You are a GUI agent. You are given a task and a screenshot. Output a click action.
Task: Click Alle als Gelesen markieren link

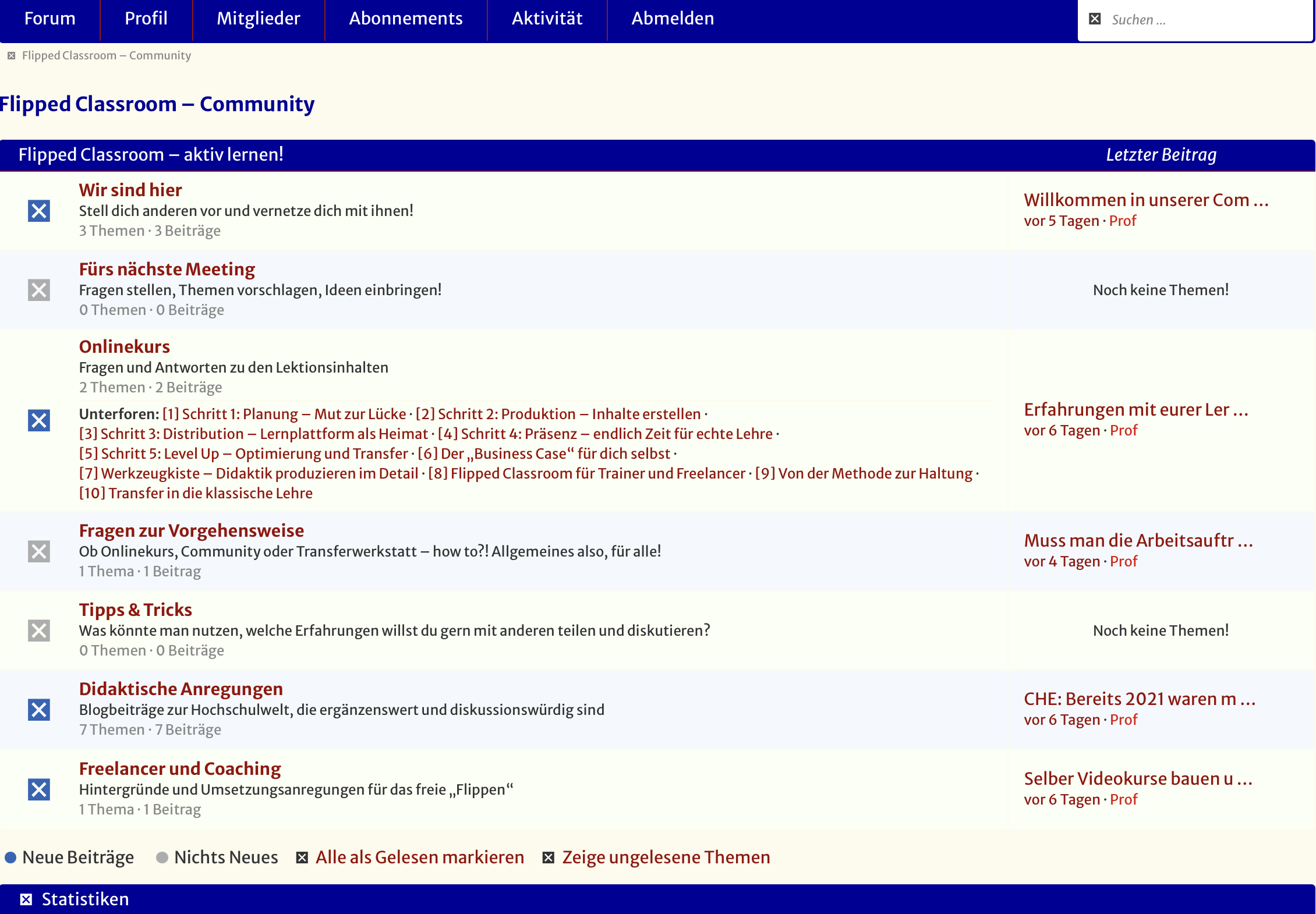[419, 858]
